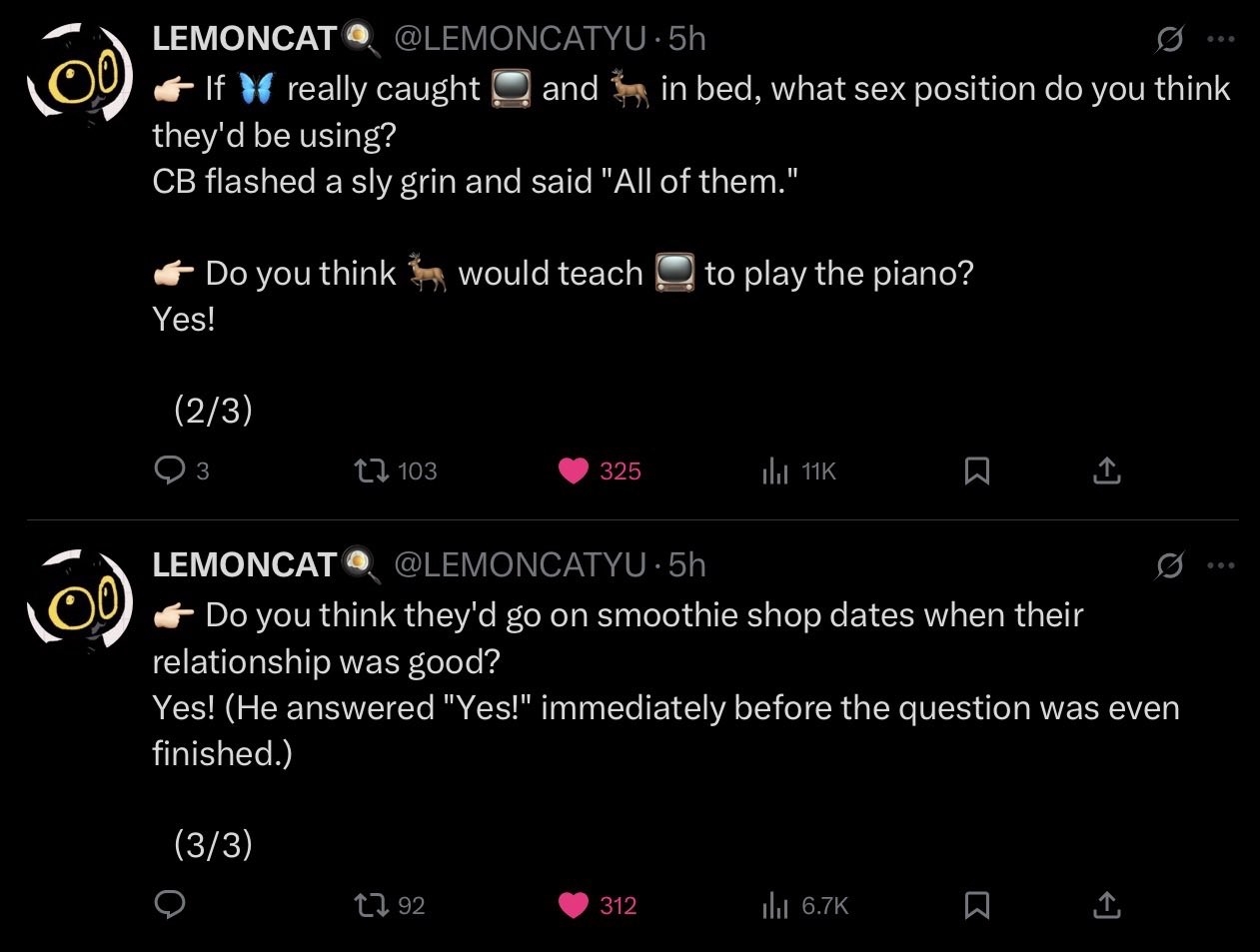The image size is (1260, 952).
Task: View analytics for the 6.7K-view tweet
Action: coord(775,905)
